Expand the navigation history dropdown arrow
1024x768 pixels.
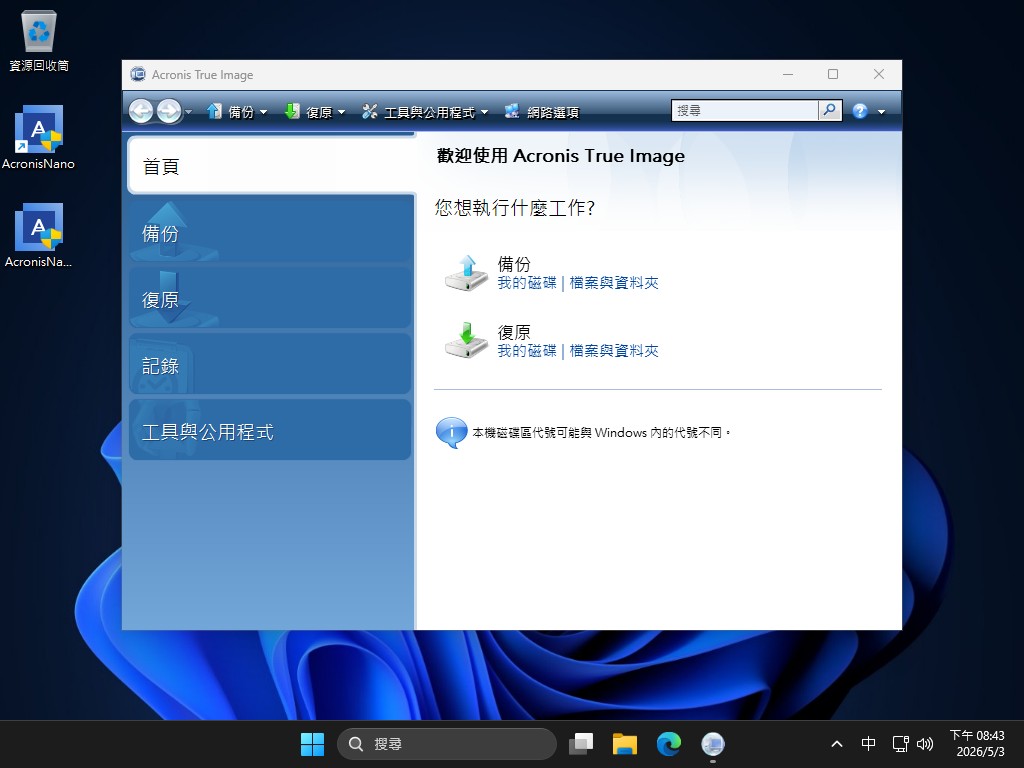pos(189,112)
